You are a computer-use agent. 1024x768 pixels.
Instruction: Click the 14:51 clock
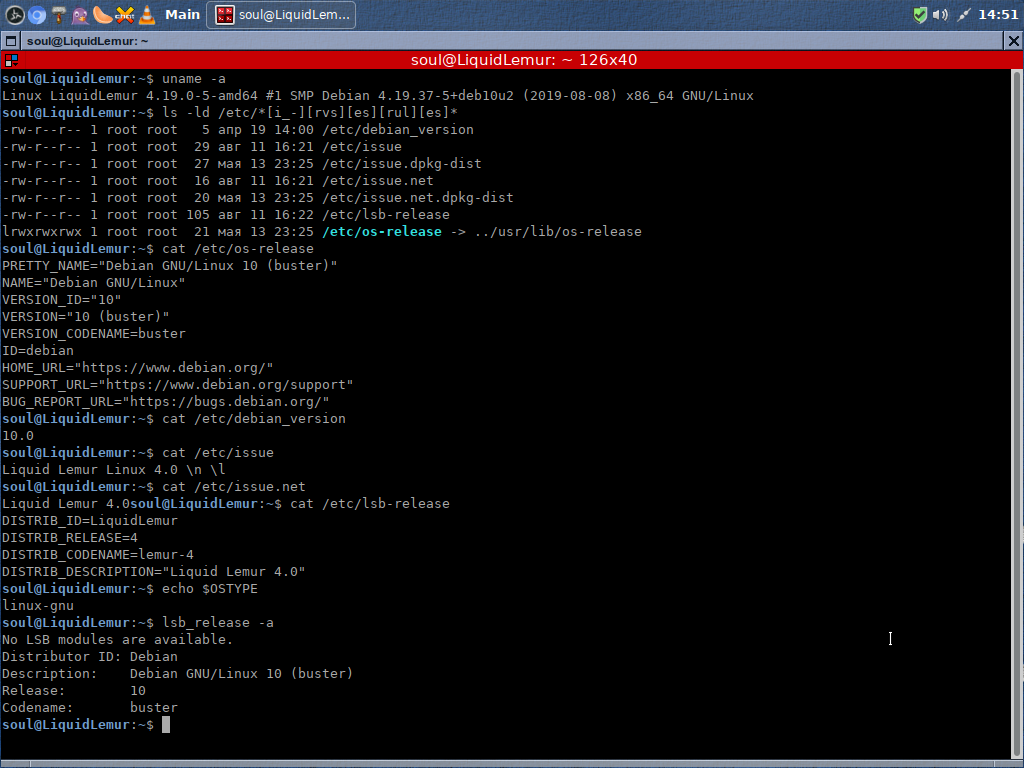point(998,14)
